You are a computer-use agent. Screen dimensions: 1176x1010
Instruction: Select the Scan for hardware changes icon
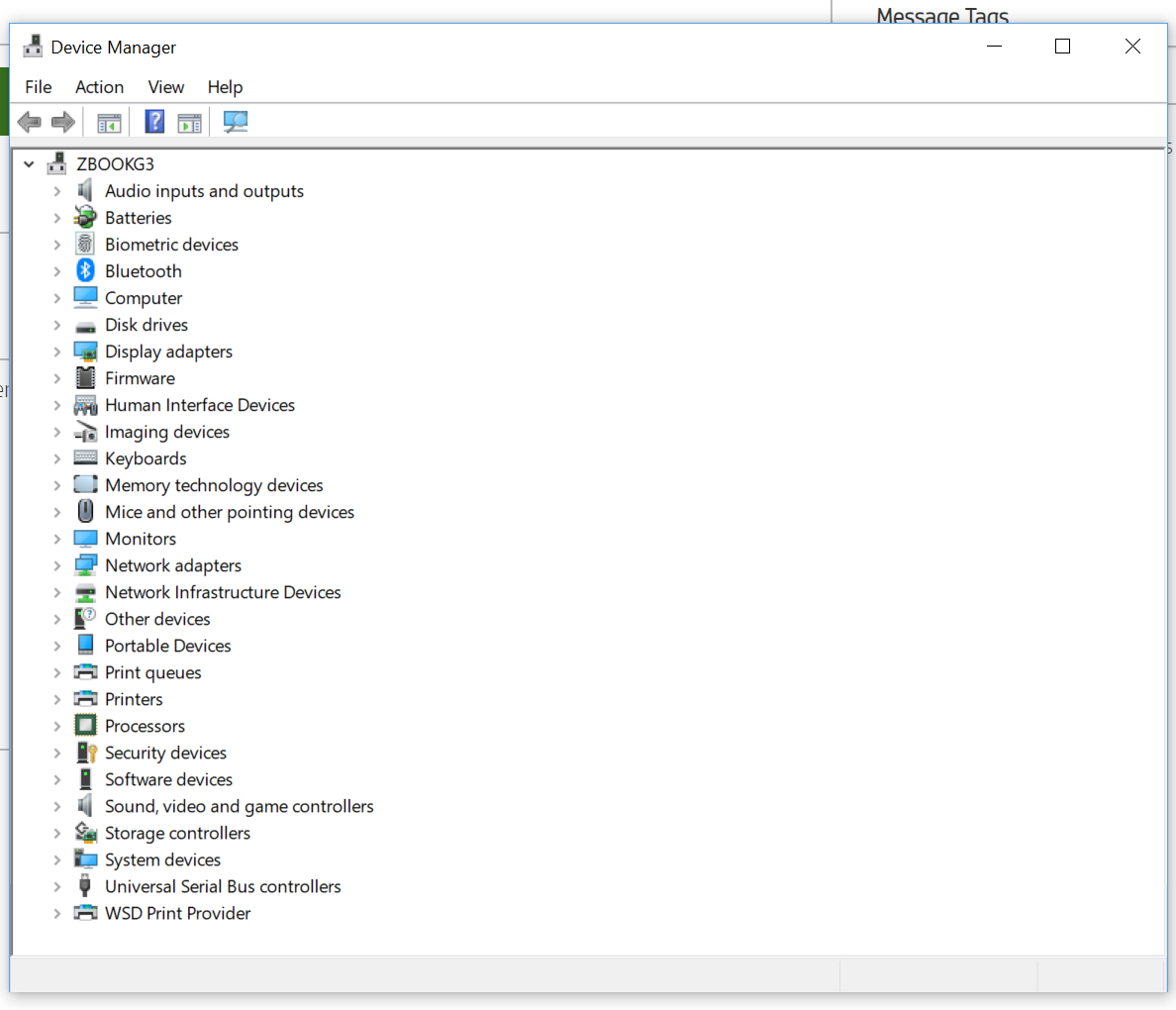pos(236,121)
